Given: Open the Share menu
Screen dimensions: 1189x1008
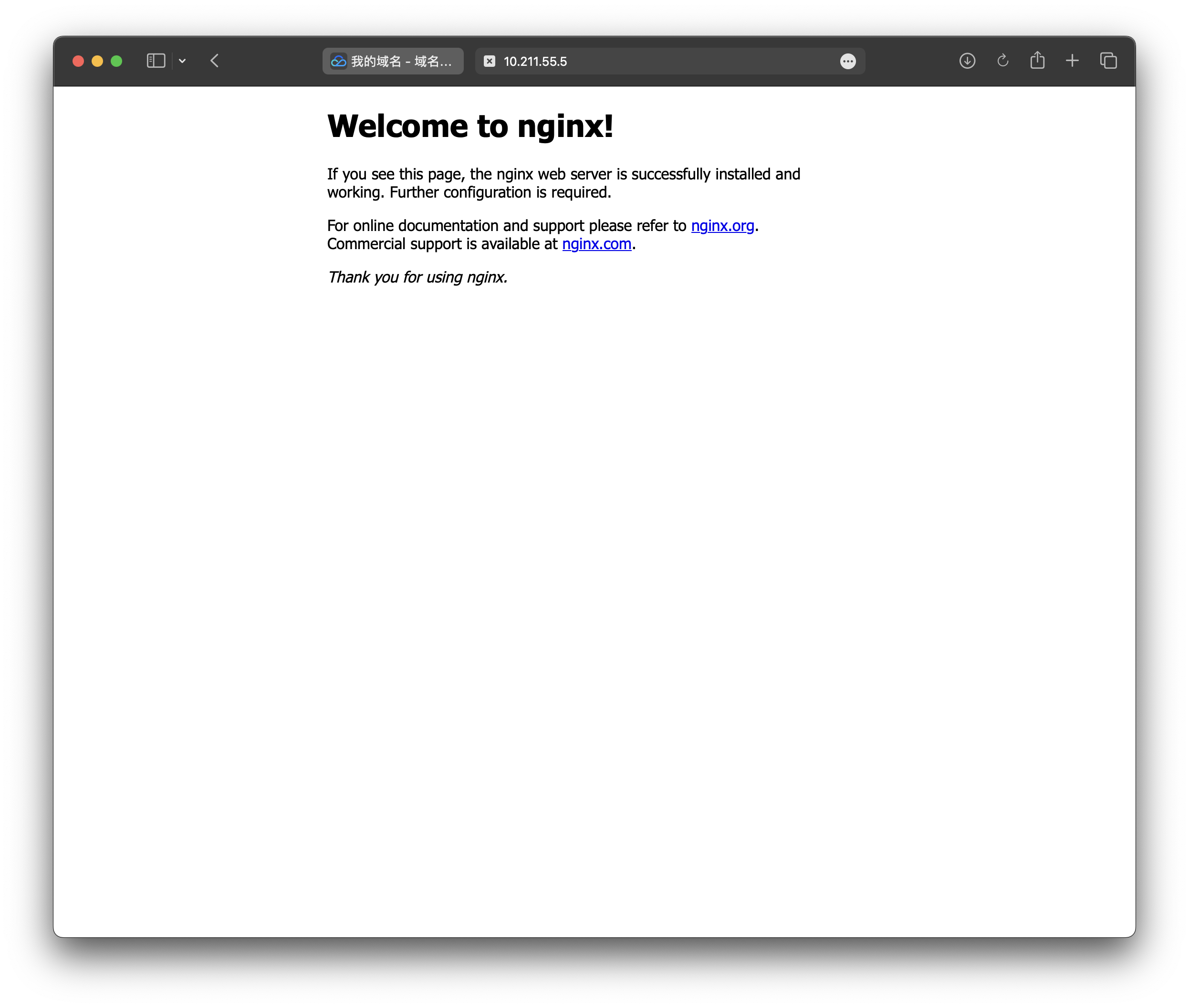Looking at the screenshot, I should (x=1038, y=60).
